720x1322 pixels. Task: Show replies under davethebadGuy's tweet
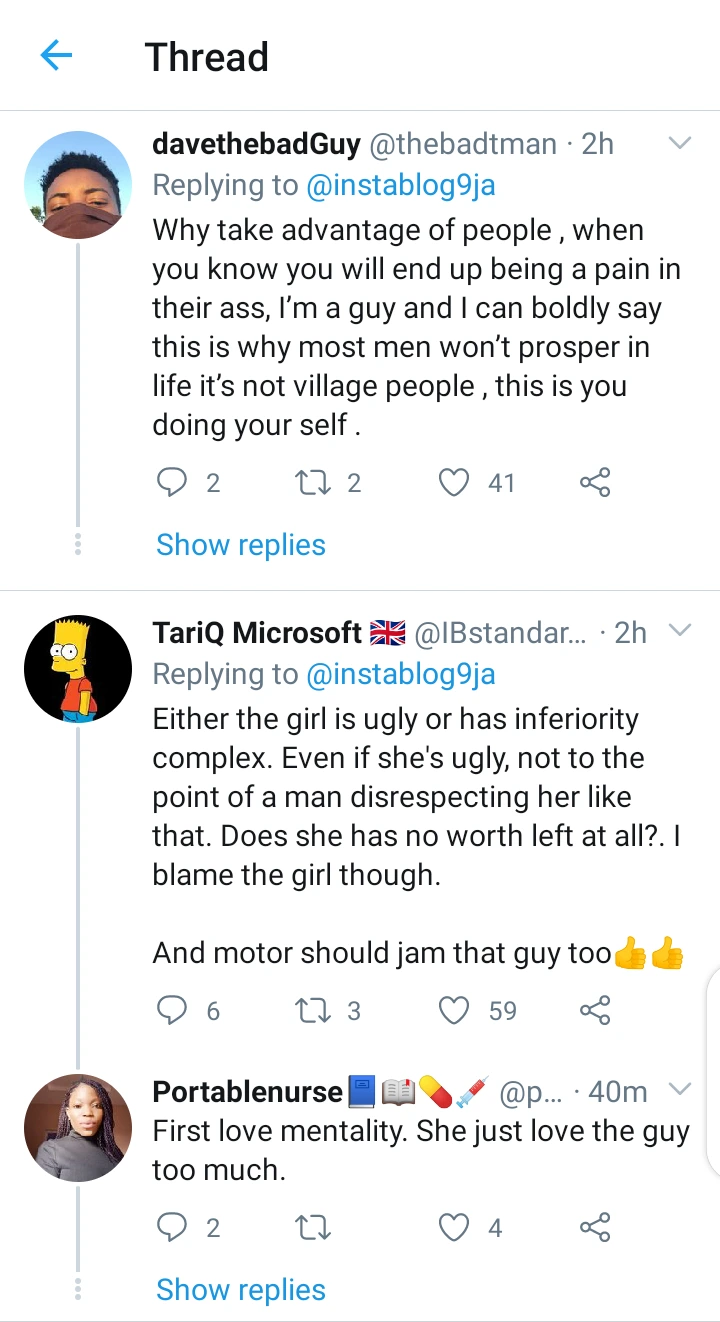tap(241, 545)
